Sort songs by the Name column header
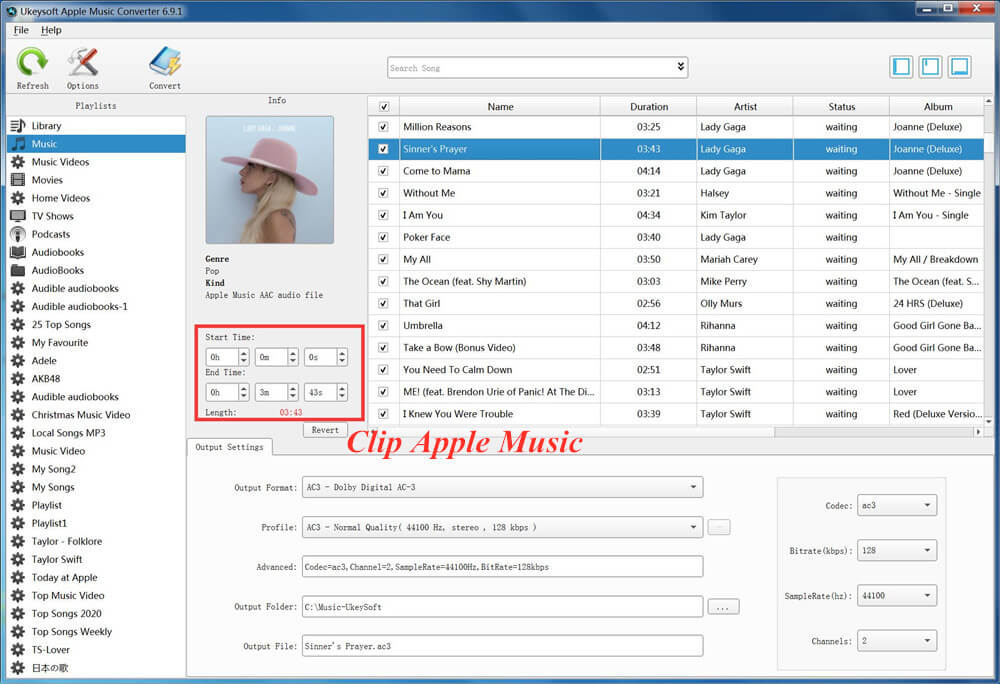Image resolution: width=1000 pixels, height=684 pixels. (x=500, y=106)
